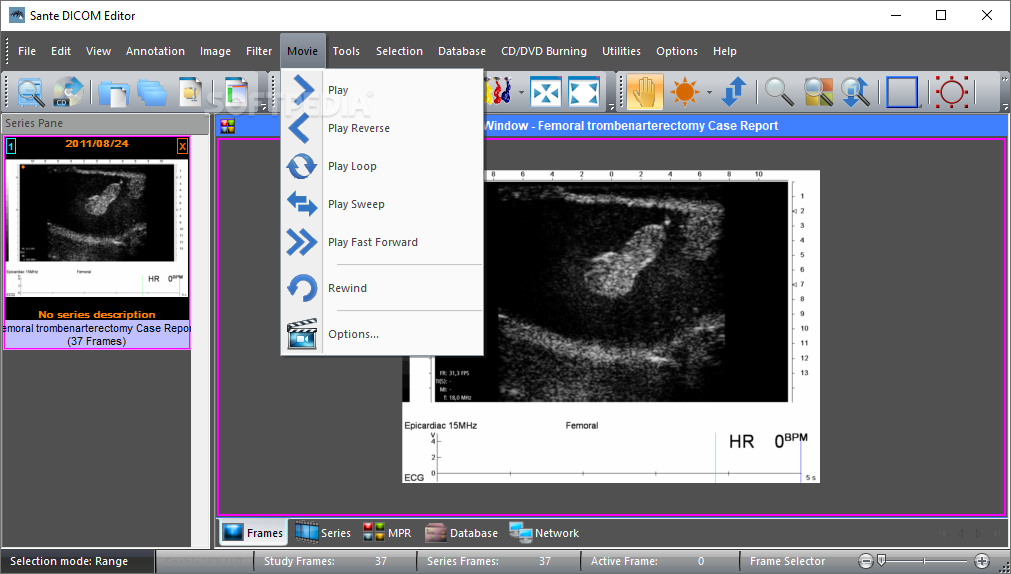Screen dimensions: 1011x574
Task: Click the Play Fast Forward double-chevron icon
Action: pos(302,242)
